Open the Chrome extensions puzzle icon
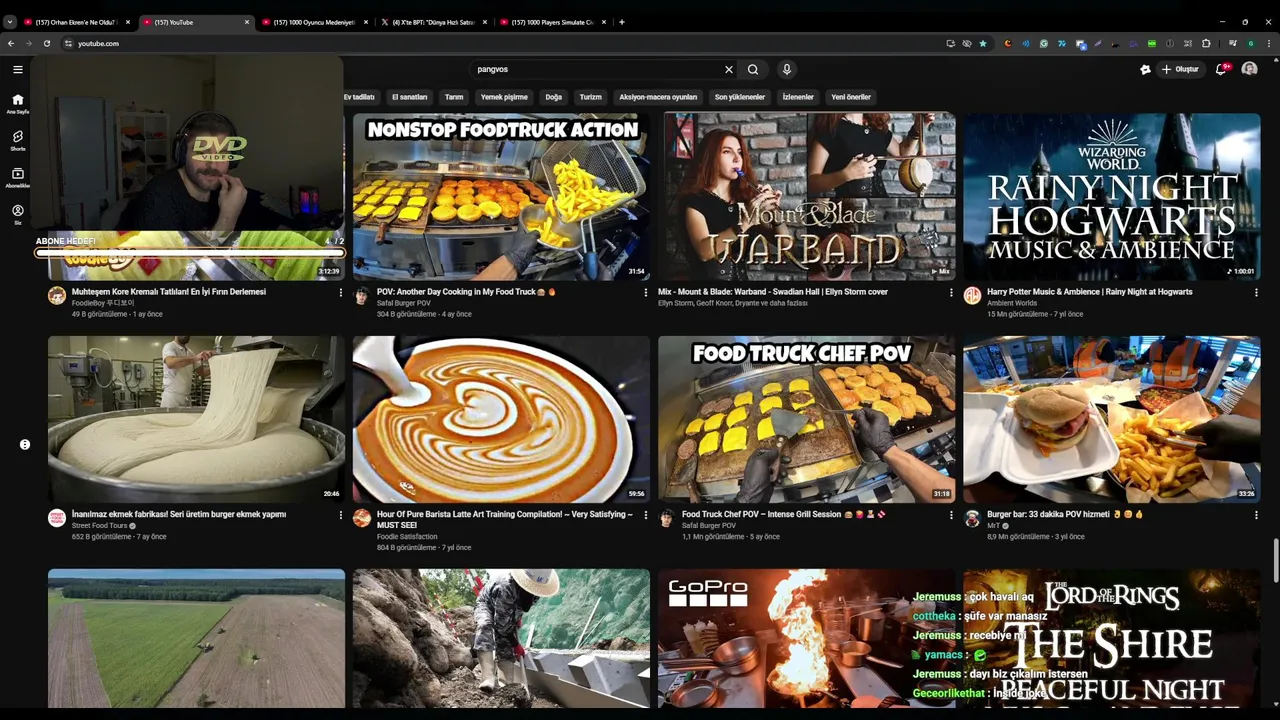The width and height of the screenshot is (1280, 720). click(1206, 43)
